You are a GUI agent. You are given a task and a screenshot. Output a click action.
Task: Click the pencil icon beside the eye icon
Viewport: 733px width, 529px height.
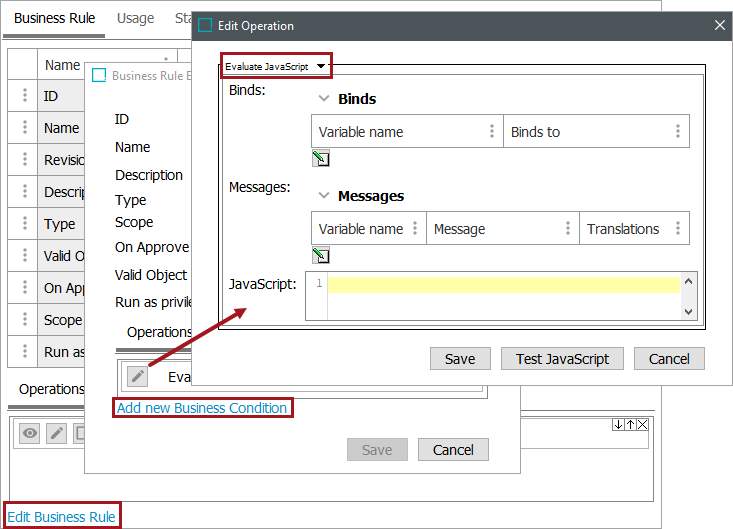(57, 433)
